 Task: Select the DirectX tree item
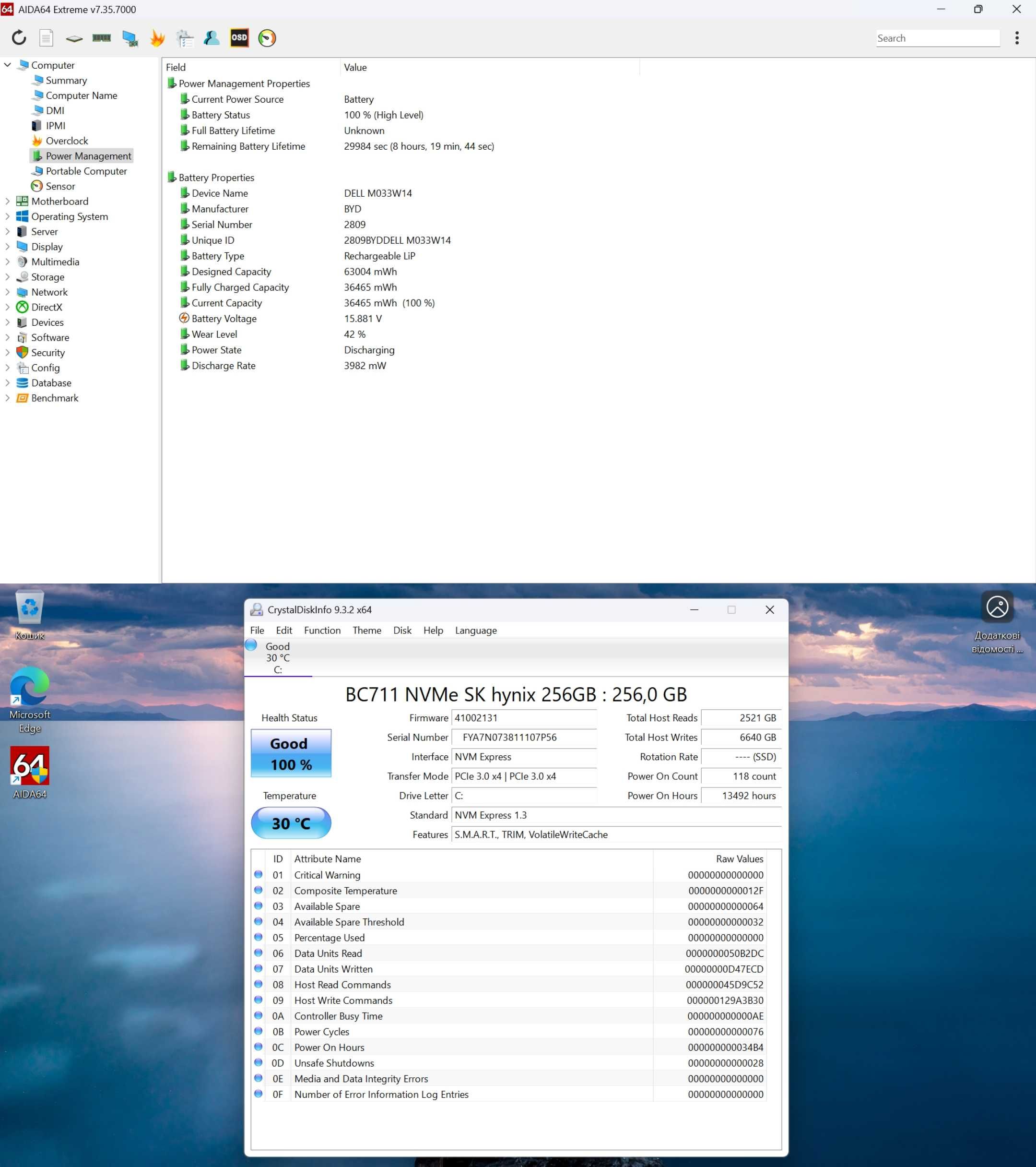(x=39, y=307)
